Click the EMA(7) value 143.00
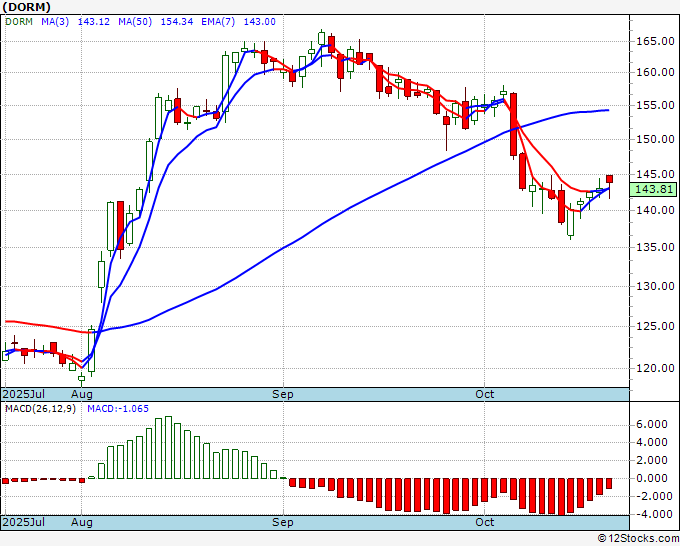 point(259,22)
